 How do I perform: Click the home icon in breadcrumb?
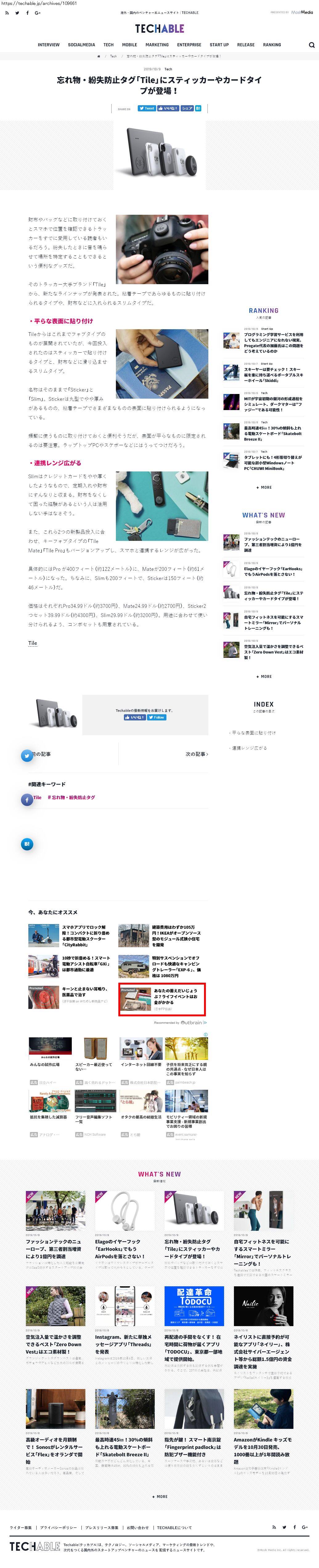click(x=98, y=56)
